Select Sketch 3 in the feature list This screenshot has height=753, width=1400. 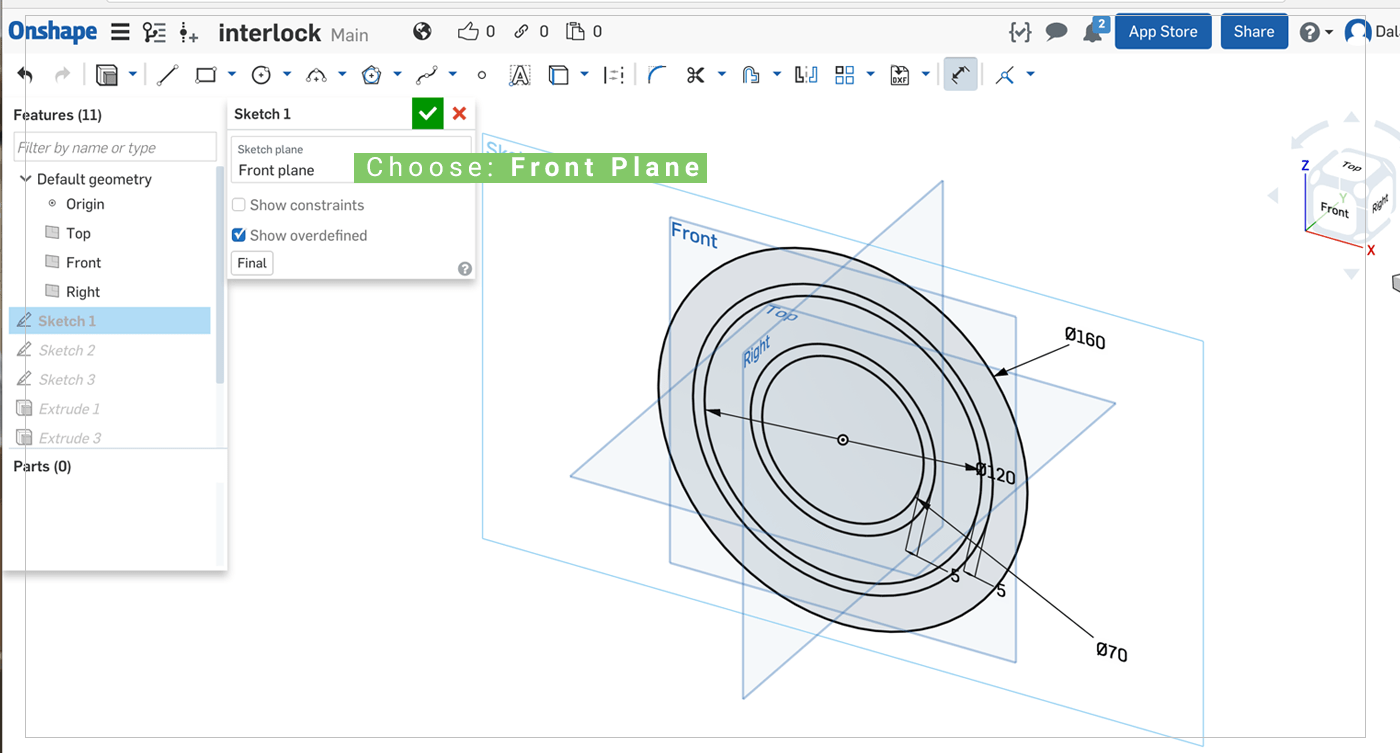(x=67, y=379)
